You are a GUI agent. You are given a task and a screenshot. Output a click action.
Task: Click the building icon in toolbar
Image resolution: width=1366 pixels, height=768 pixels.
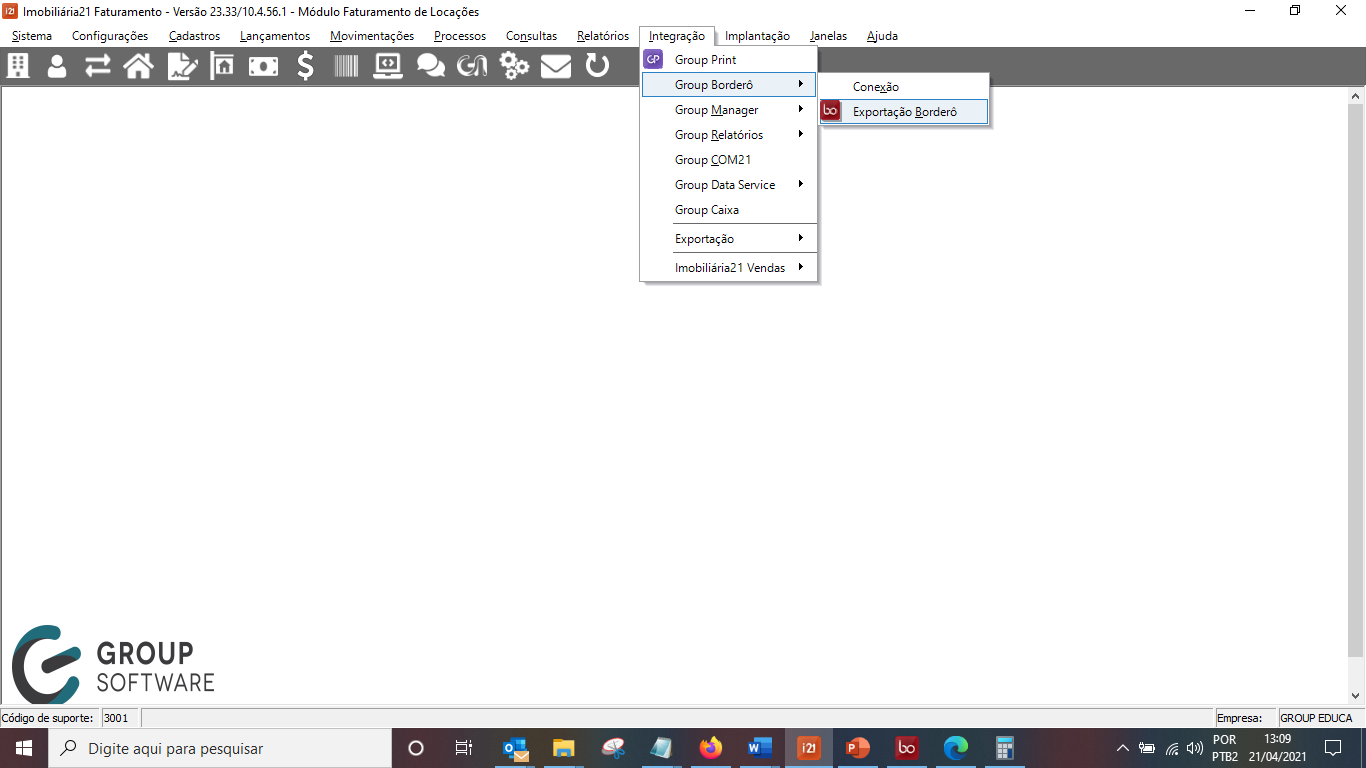pyautogui.click(x=18, y=66)
